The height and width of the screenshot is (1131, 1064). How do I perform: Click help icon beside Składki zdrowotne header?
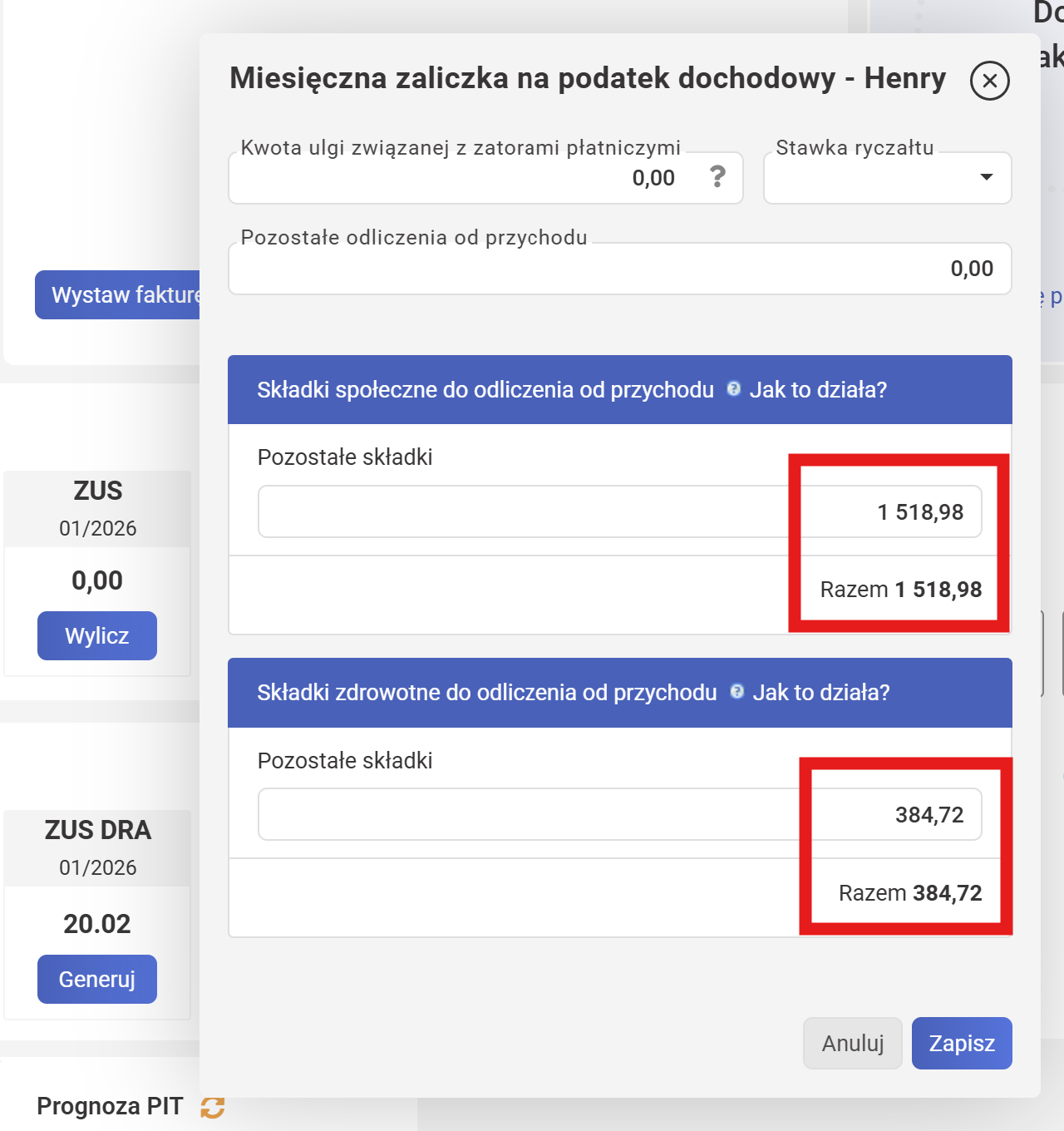(736, 692)
